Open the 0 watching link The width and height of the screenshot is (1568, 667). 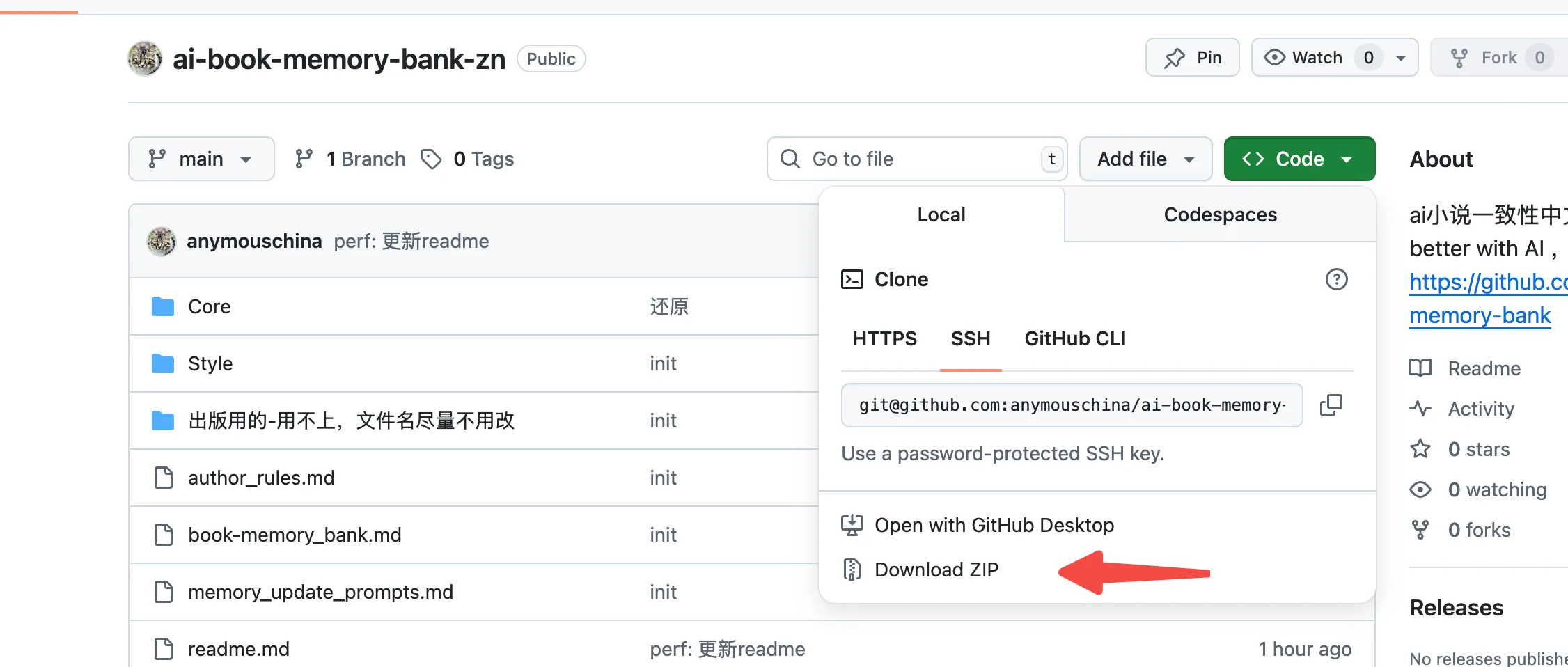[x=1497, y=489]
